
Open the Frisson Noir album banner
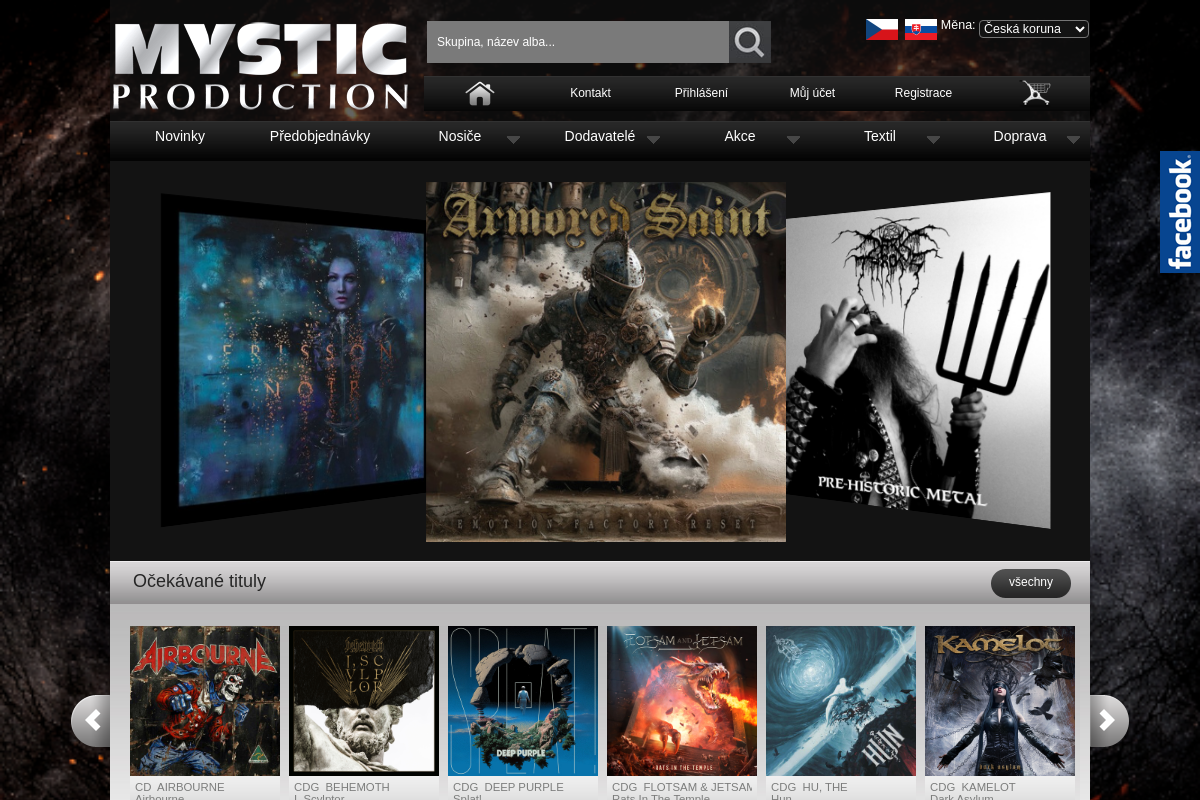click(x=293, y=360)
